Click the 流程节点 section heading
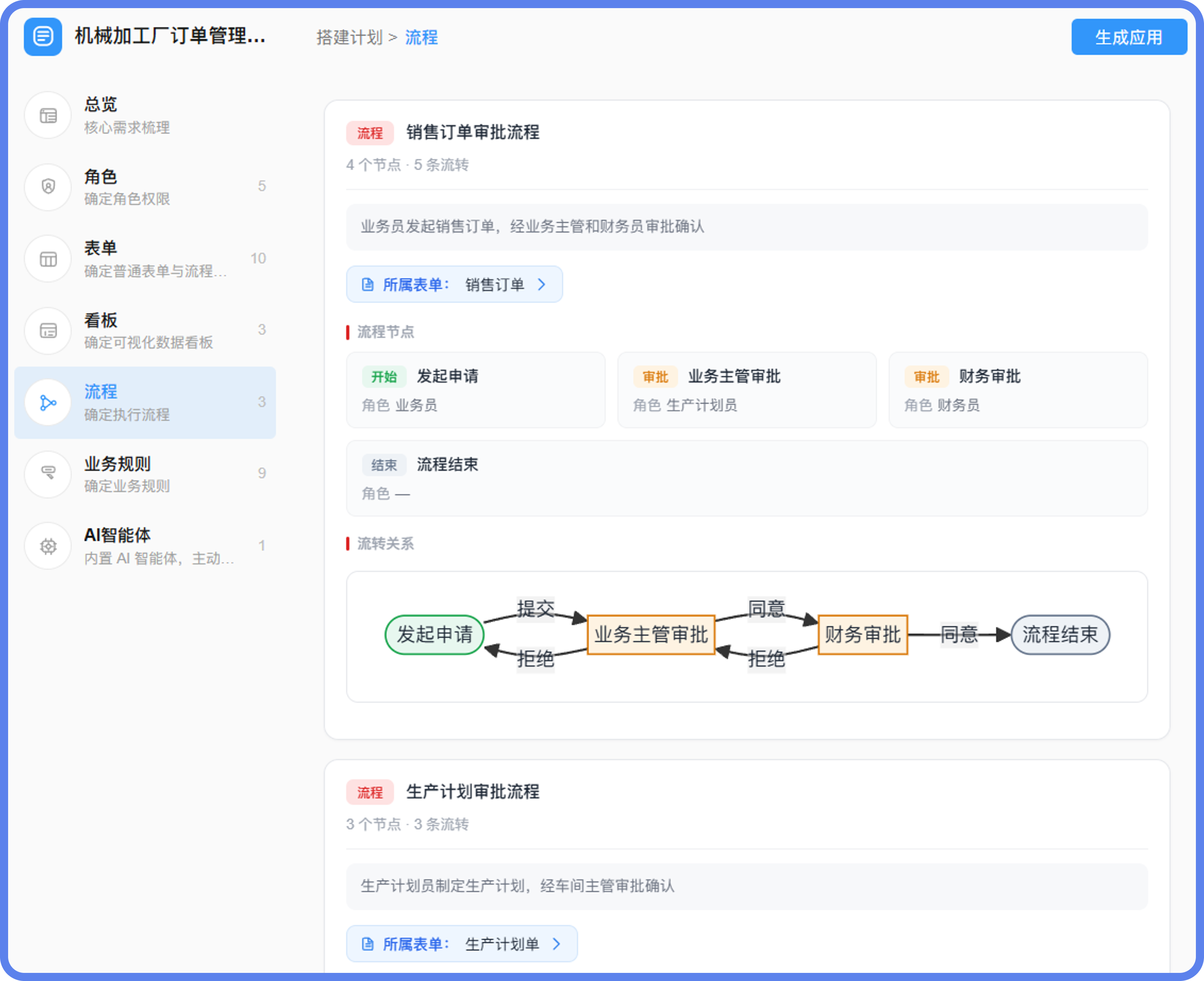Screen dimensions: 1204x981 (x=386, y=332)
